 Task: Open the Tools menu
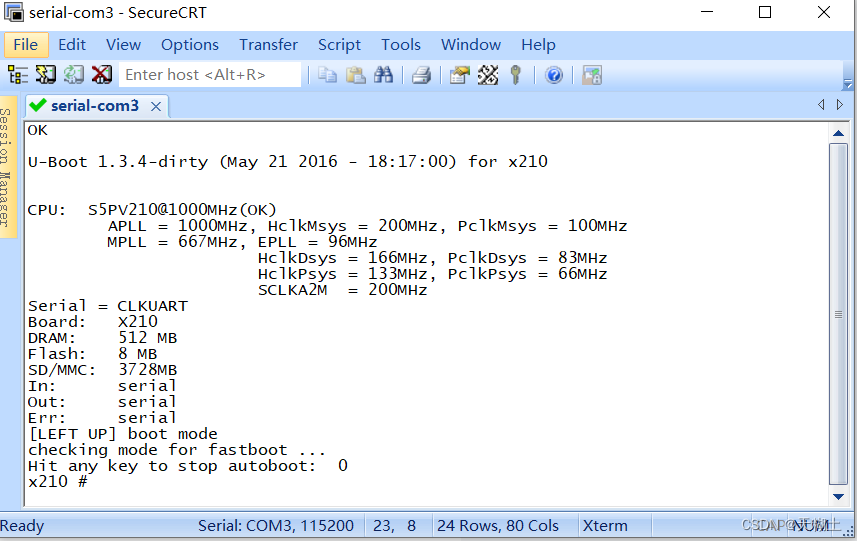pyautogui.click(x=401, y=44)
